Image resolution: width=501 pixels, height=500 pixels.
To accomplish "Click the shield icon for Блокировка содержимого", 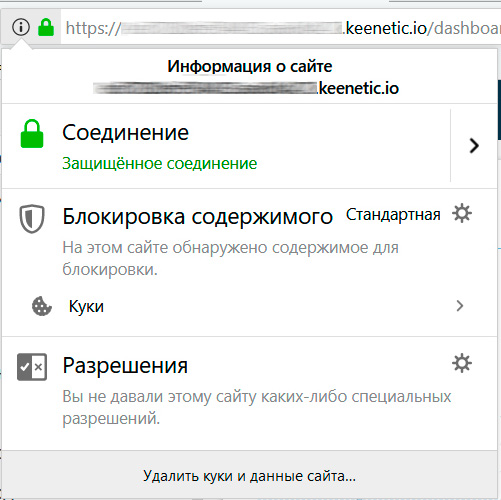I will pyautogui.click(x=32, y=219).
